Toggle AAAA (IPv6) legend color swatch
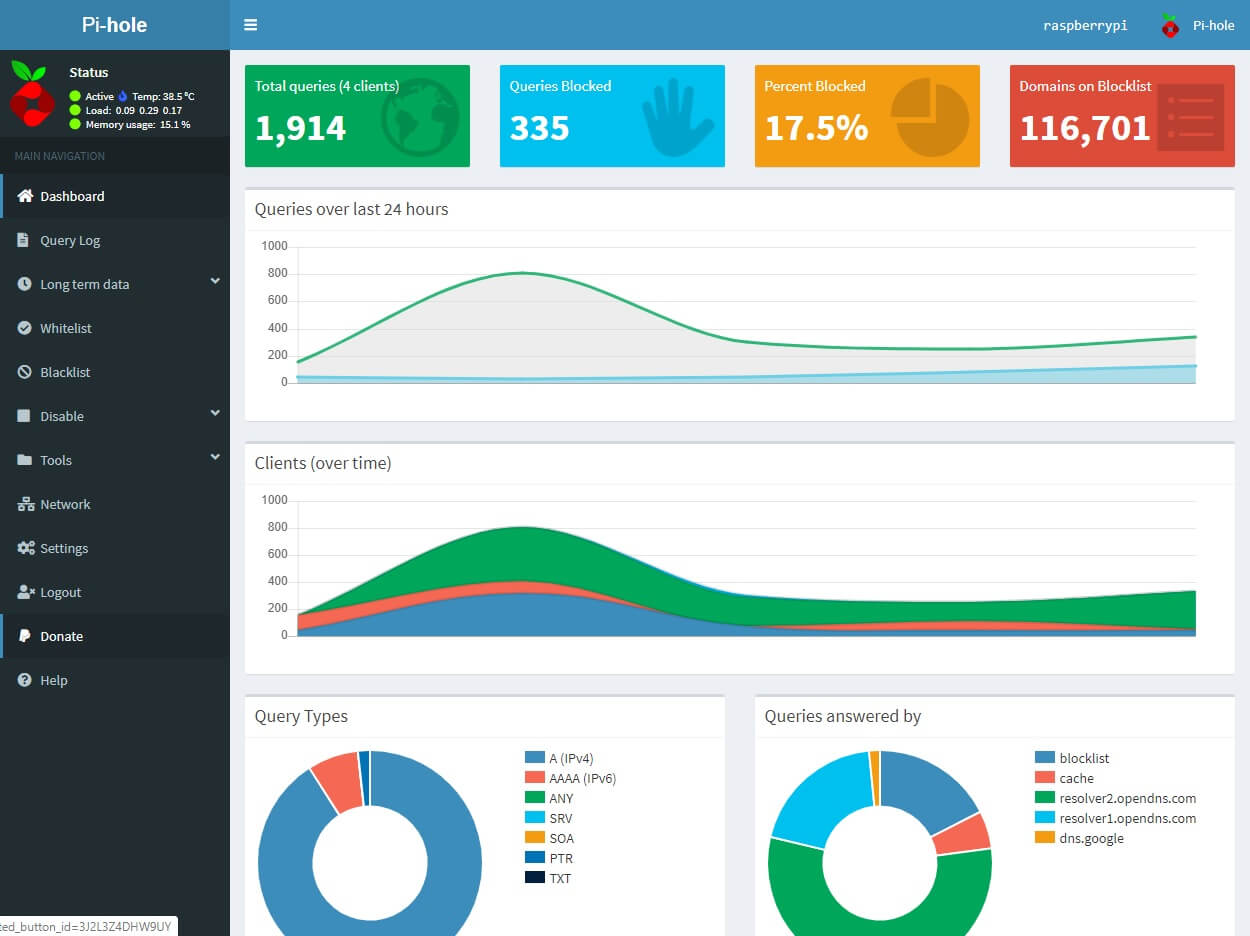This screenshot has width=1250, height=936. pos(535,778)
